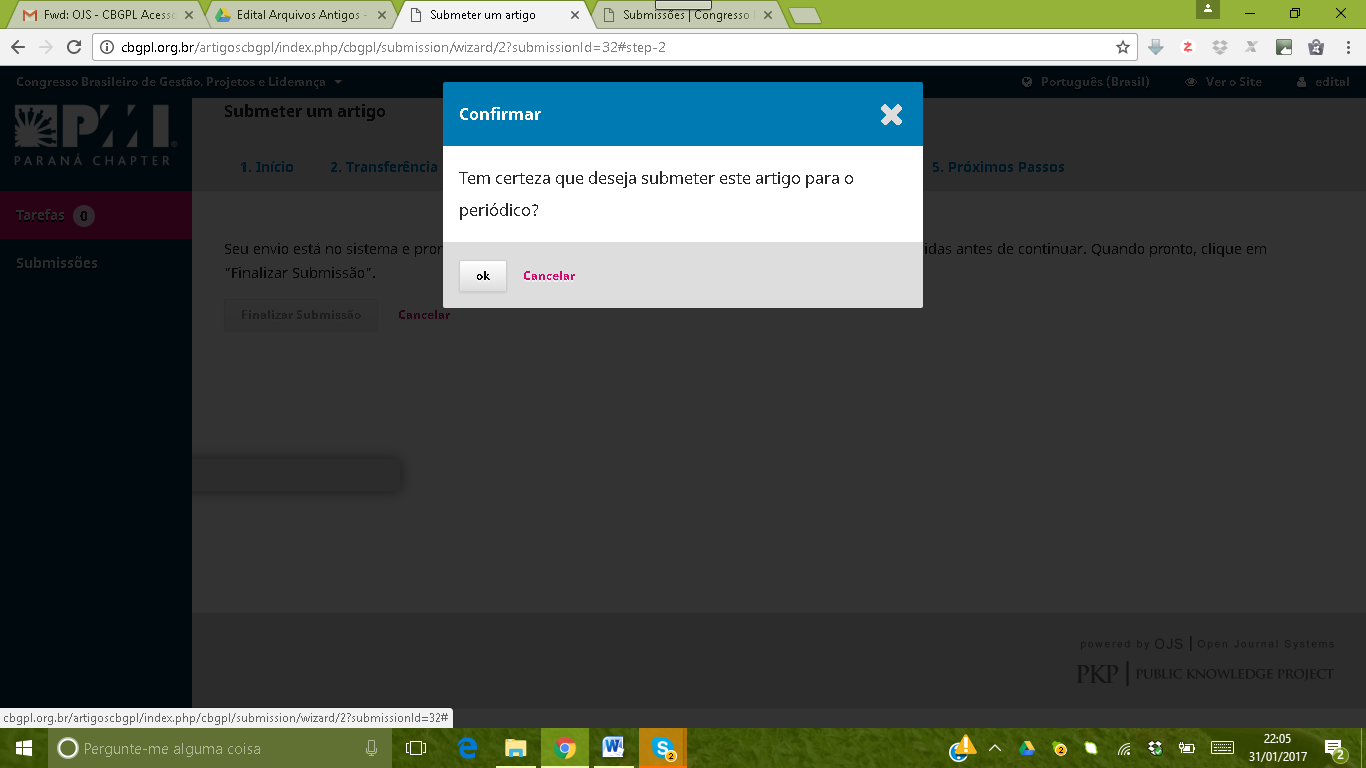Viewport: 1366px width, 768px height.
Task: Open Português (Brasil) language selector
Action: pyautogui.click(x=1086, y=82)
